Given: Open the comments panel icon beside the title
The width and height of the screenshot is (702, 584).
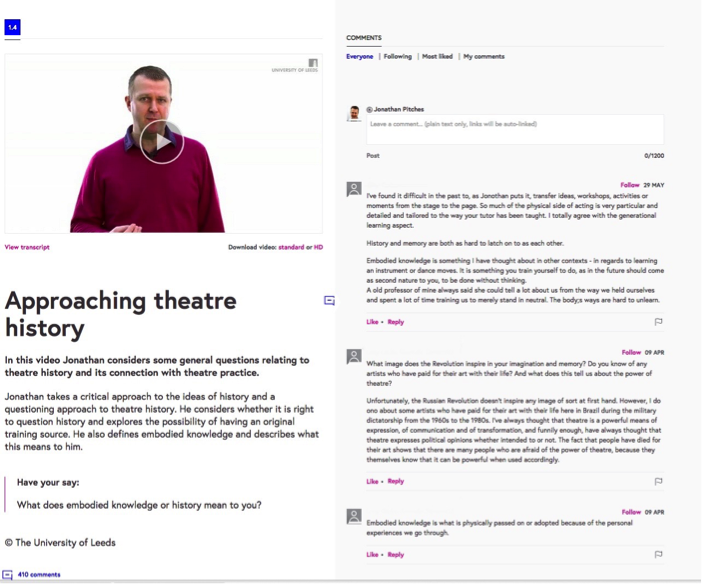Looking at the screenshot, I should click(x=329, y=301).
